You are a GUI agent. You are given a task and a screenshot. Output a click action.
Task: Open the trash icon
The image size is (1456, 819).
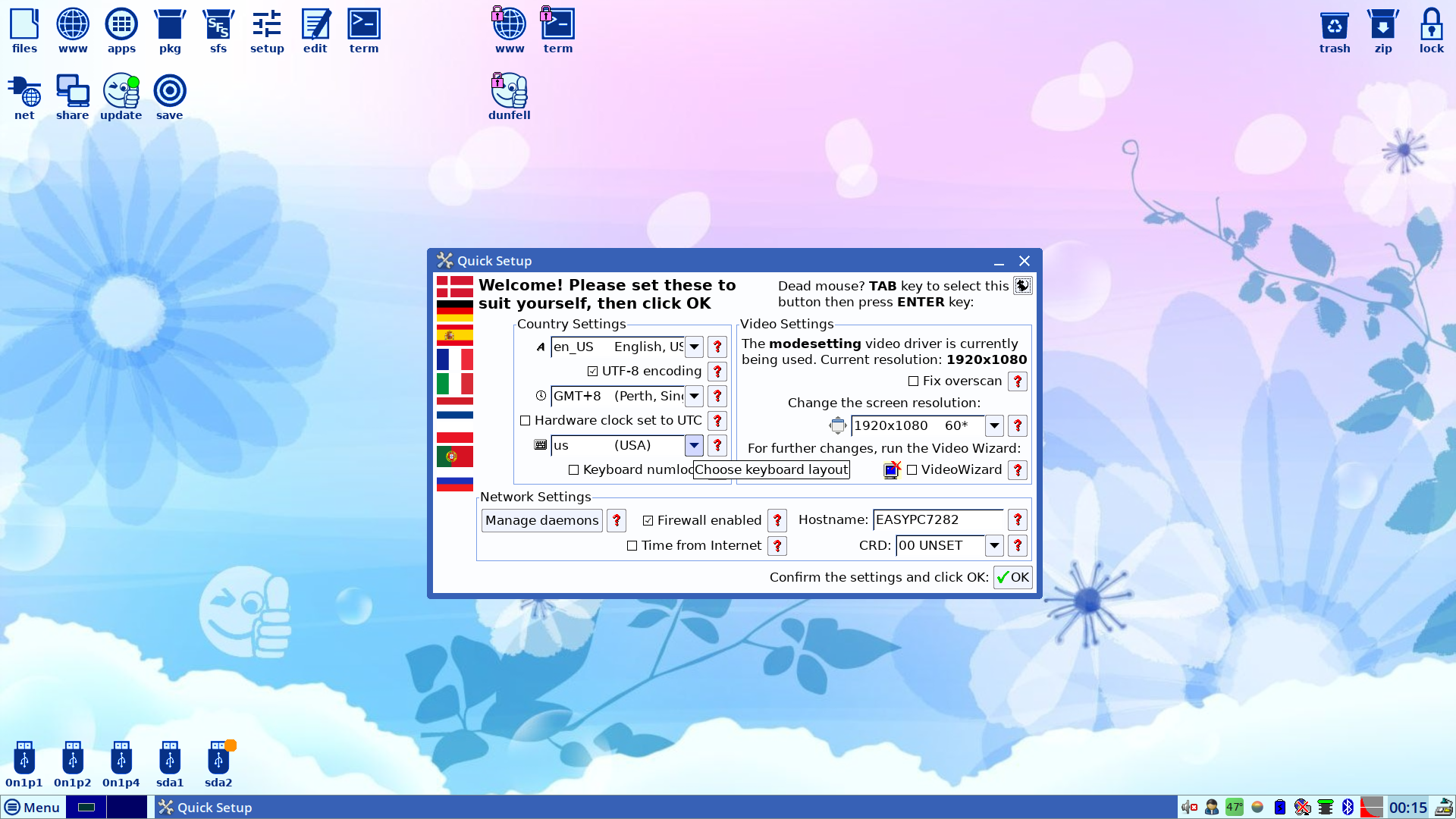1335,30
